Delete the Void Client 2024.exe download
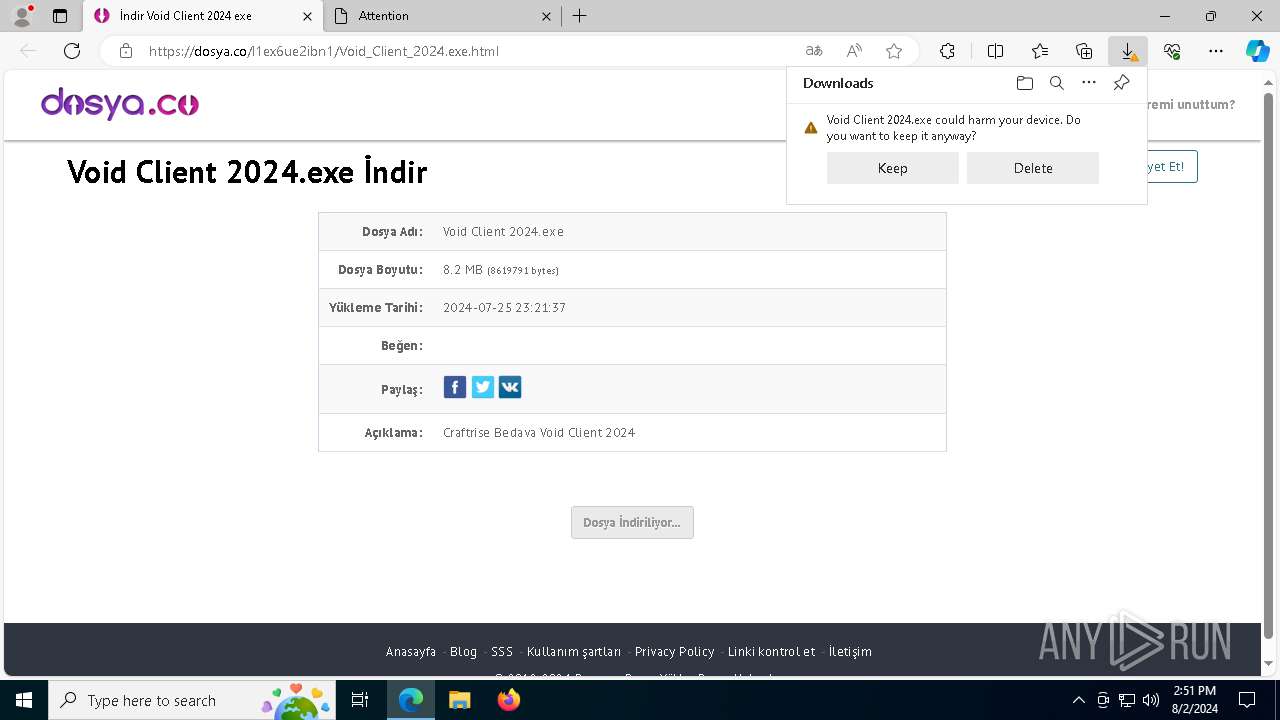Image resolution: width=1280 pixels, height=720 pixels. click(x=1033, y=168)
